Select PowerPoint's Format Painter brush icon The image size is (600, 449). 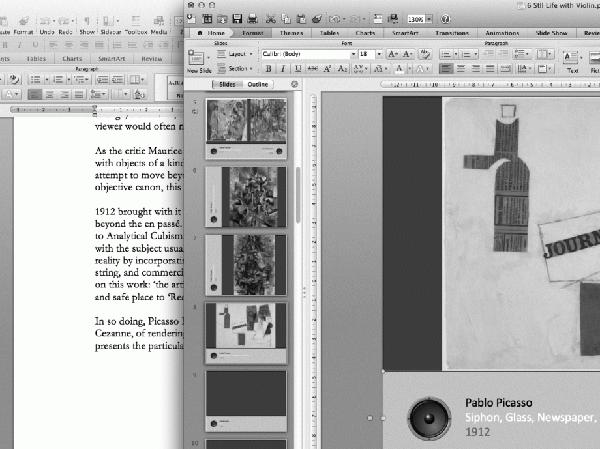click(x=316, y=19)
